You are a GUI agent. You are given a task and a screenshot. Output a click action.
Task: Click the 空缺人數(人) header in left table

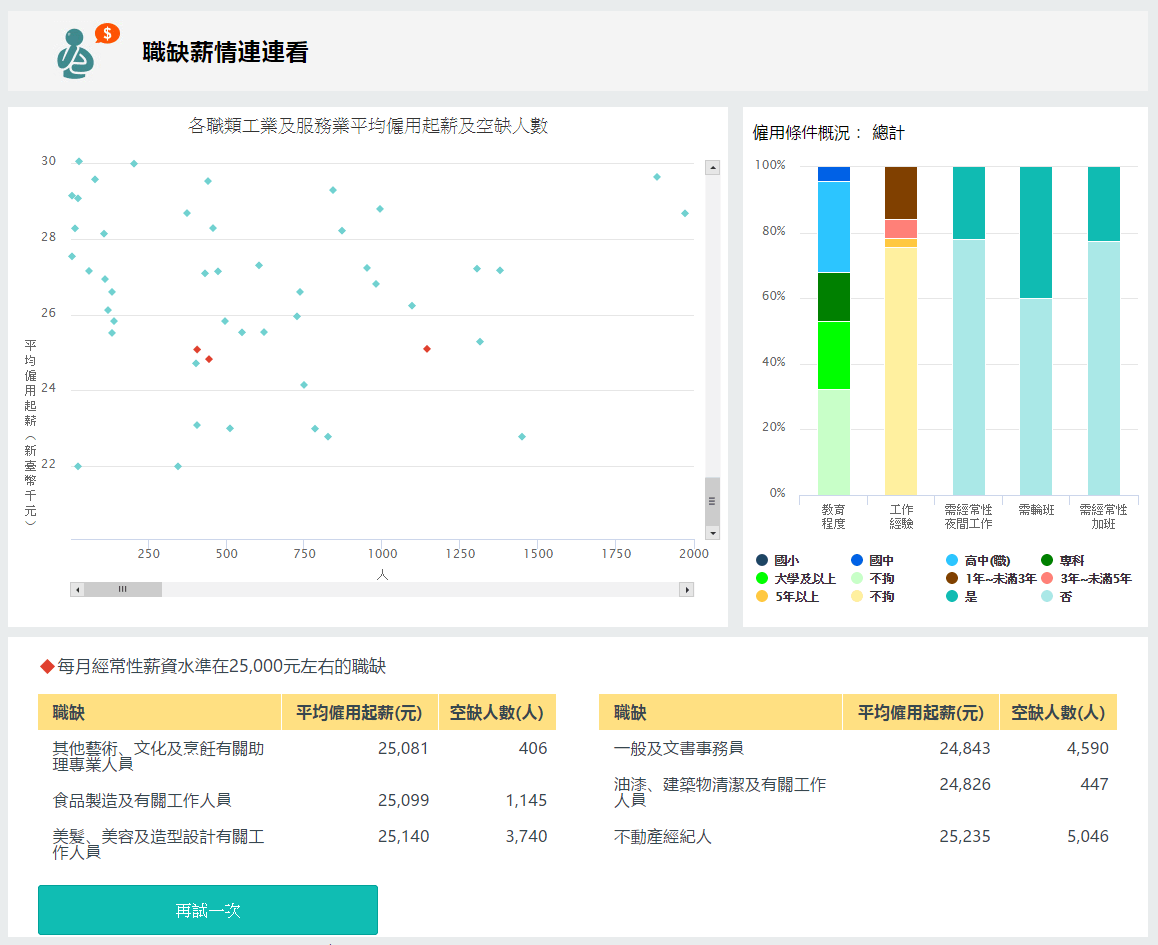pos(496,712)
